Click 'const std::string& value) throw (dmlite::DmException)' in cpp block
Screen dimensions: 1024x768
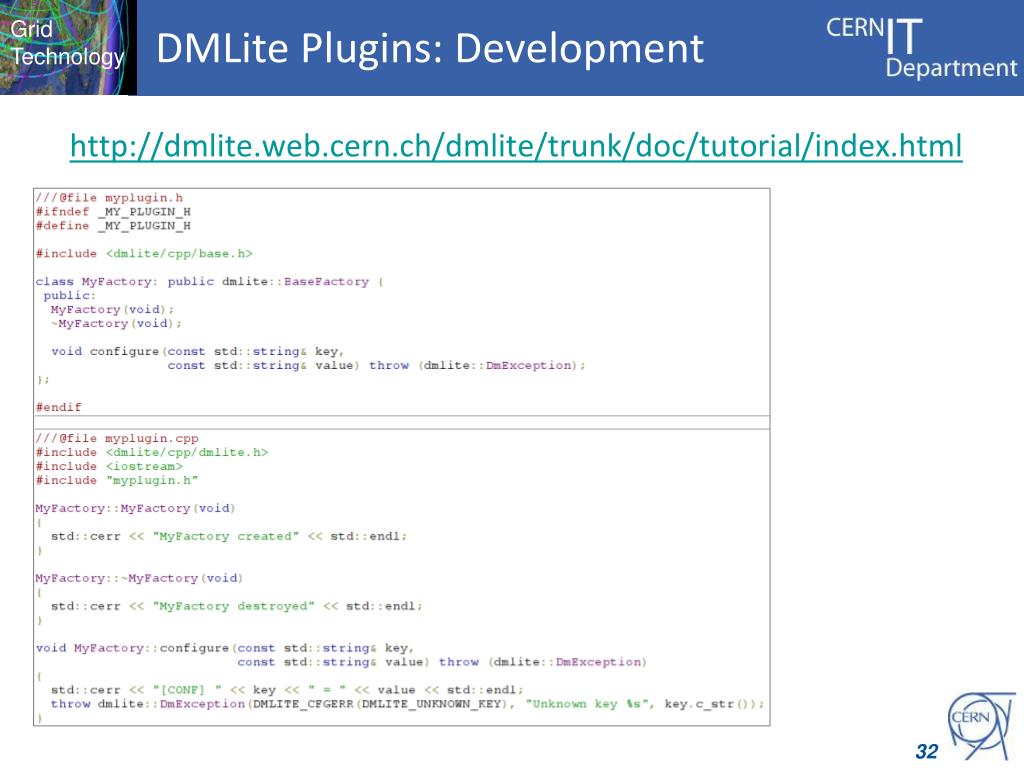(x=442, y=662)
